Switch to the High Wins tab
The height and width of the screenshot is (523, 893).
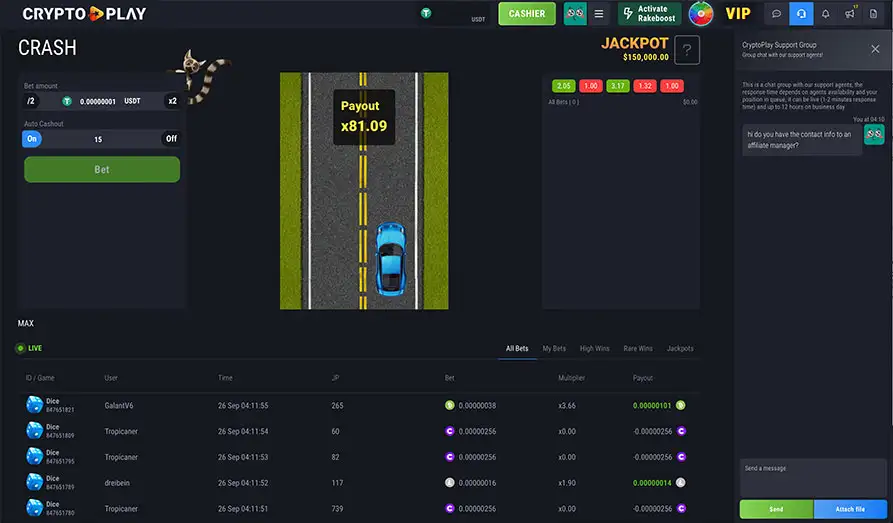click(594, 348)
